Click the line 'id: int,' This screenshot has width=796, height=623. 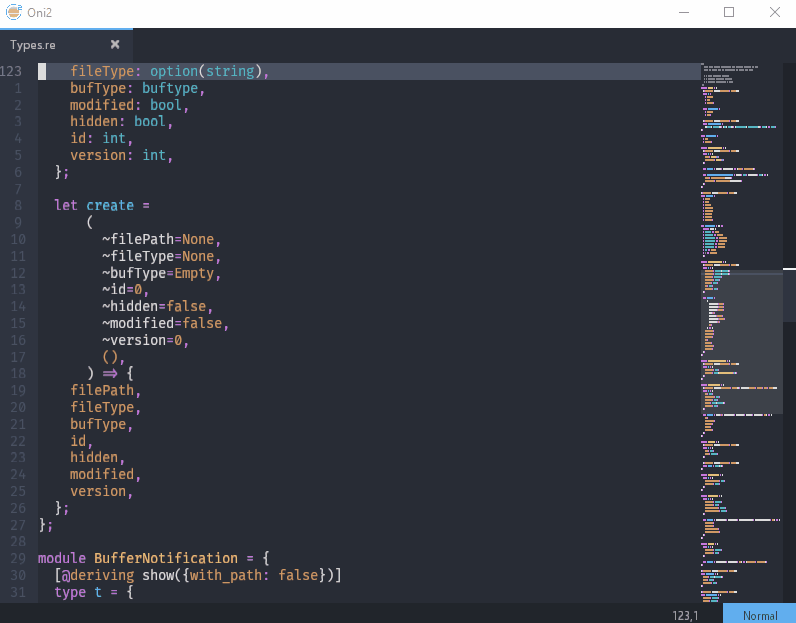coord(102,139)
